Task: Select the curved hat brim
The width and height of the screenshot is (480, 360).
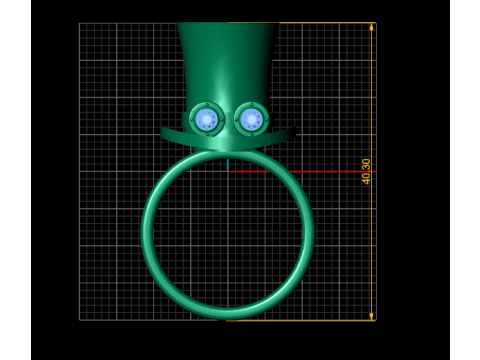Action: click(x=228, y=140)
